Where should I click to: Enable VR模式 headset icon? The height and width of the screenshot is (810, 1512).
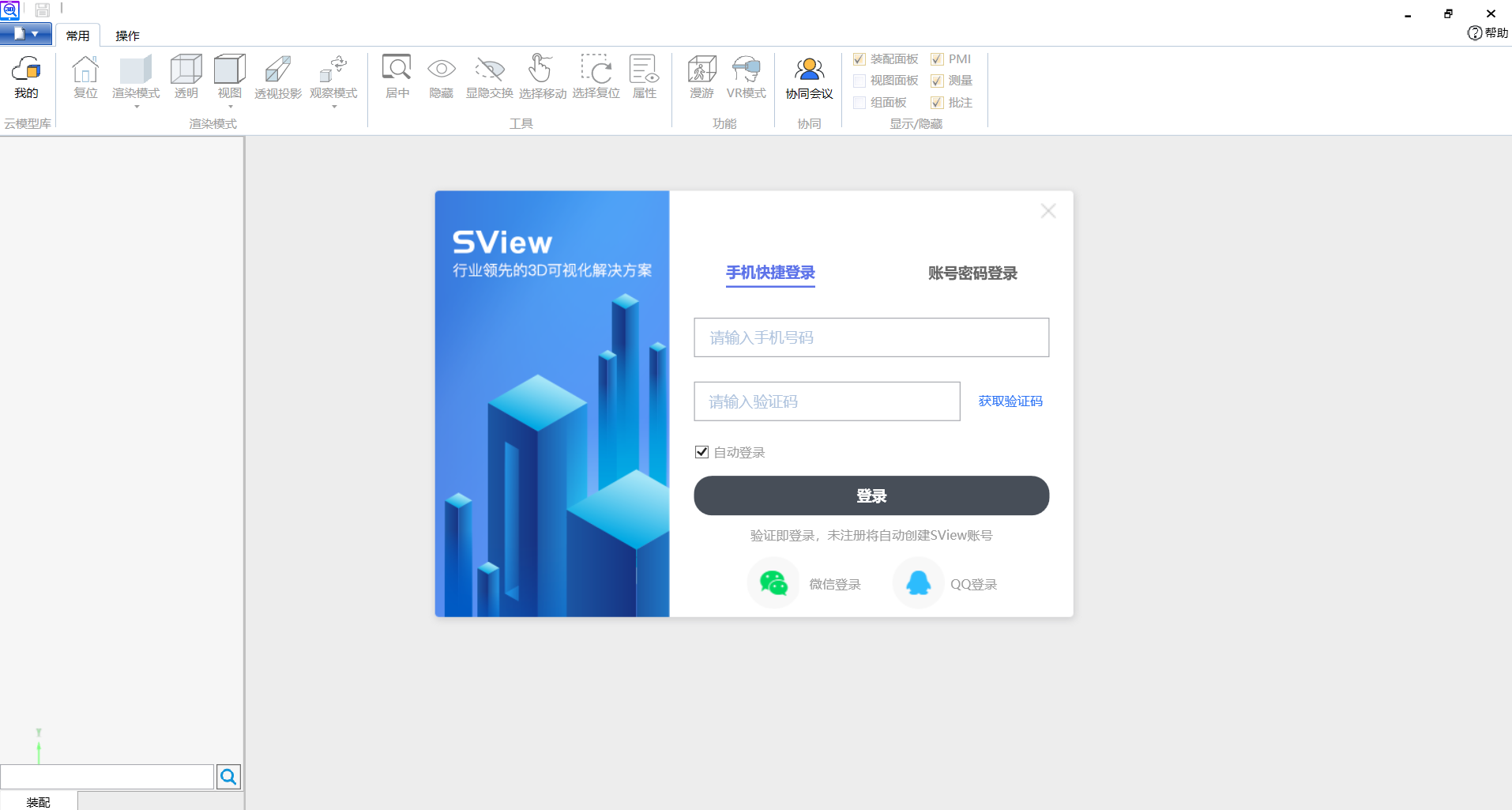click(x=747, y=70)
